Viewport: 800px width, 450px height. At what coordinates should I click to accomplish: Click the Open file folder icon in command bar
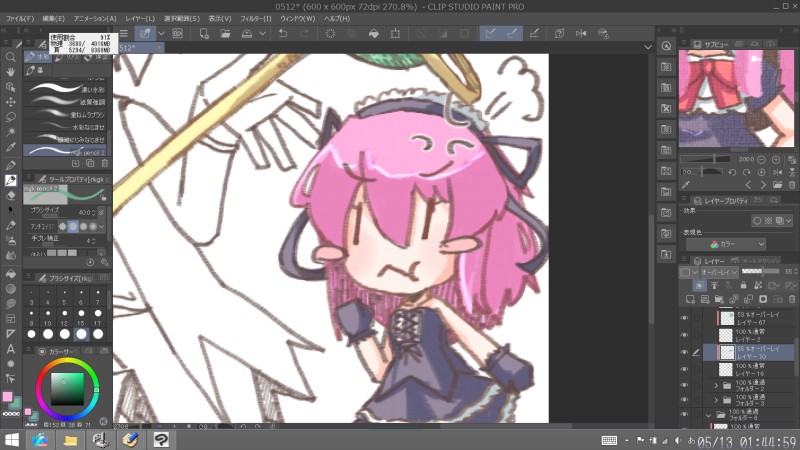(225, 34)
